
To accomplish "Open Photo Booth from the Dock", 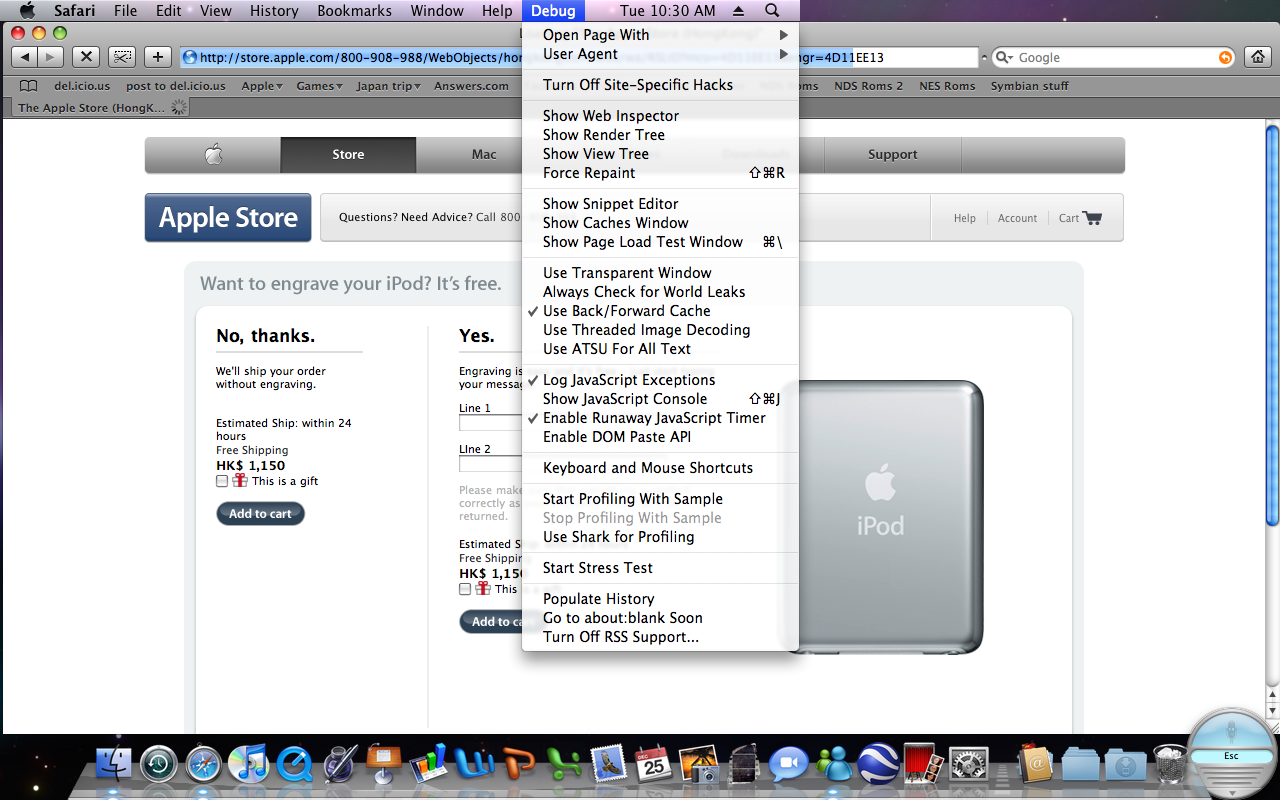I will (x=923, y=765).
